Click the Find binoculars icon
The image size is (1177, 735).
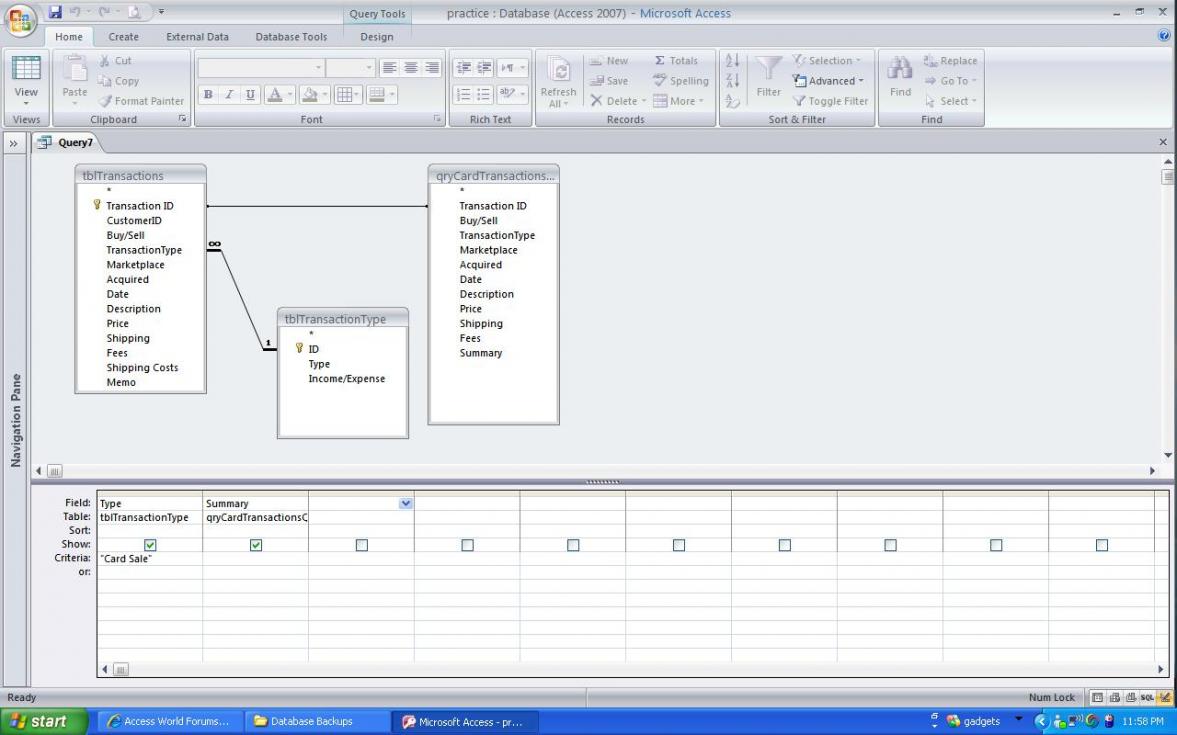901,70
